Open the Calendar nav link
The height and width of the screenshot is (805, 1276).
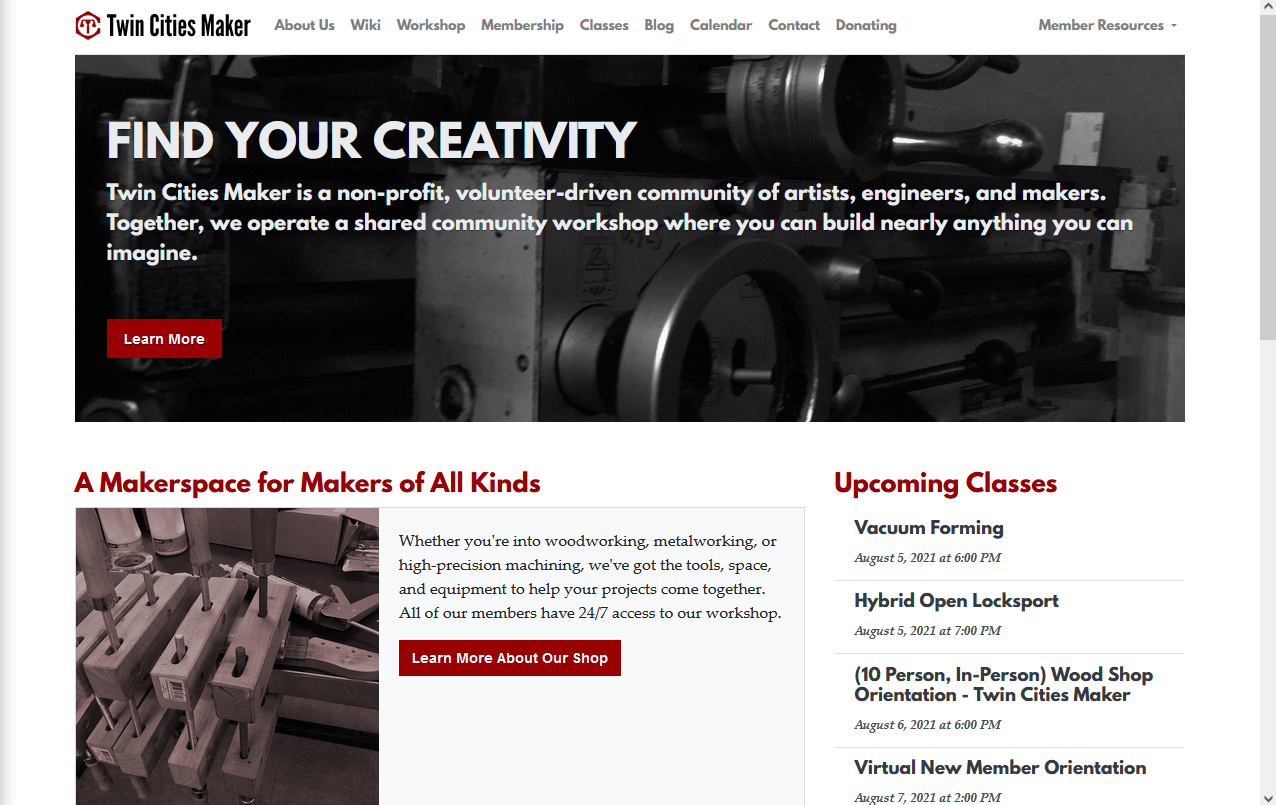pos(721,25)
